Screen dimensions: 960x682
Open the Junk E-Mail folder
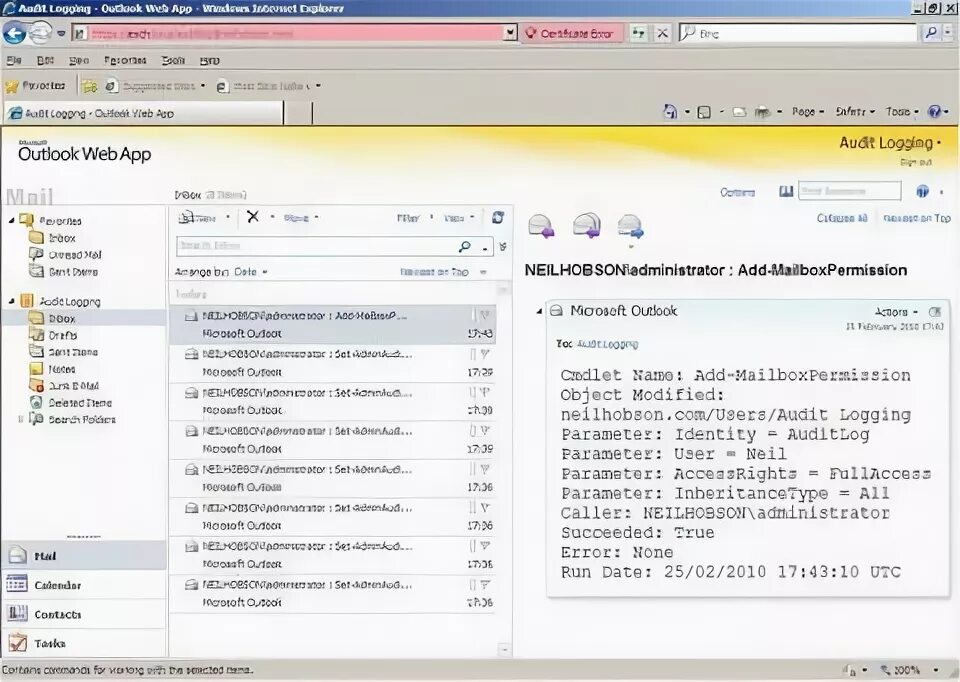[73, 386]
